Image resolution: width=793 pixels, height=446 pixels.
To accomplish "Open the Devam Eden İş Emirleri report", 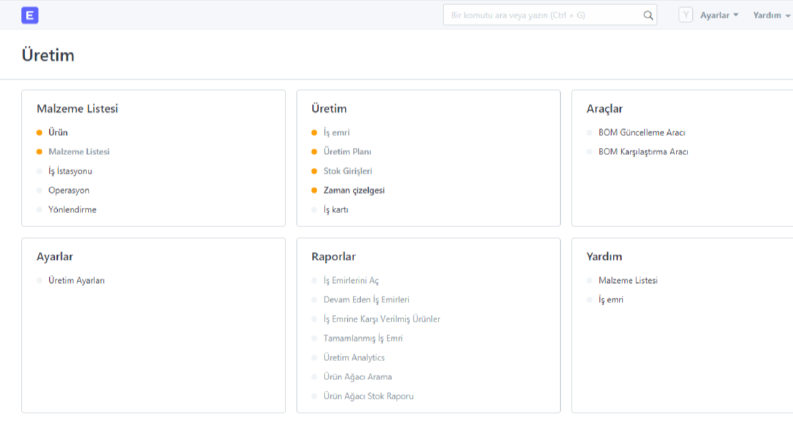I will 366,299.
